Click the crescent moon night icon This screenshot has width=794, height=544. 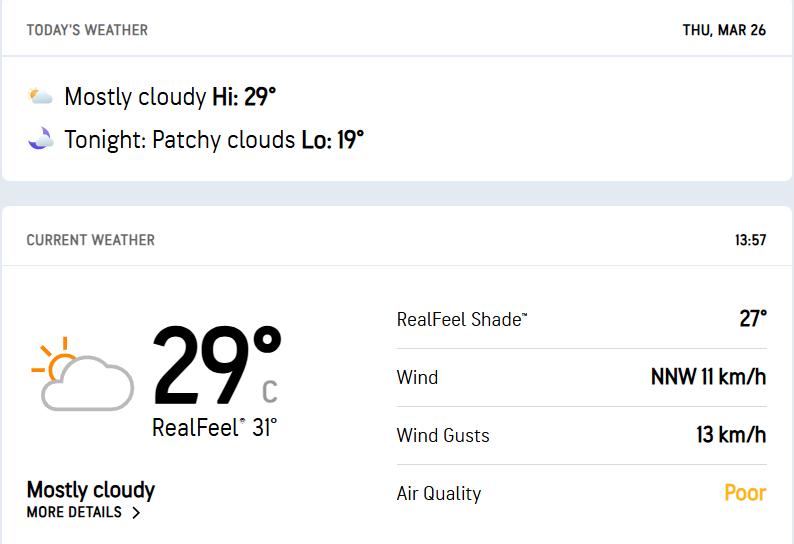click(40, 139)
